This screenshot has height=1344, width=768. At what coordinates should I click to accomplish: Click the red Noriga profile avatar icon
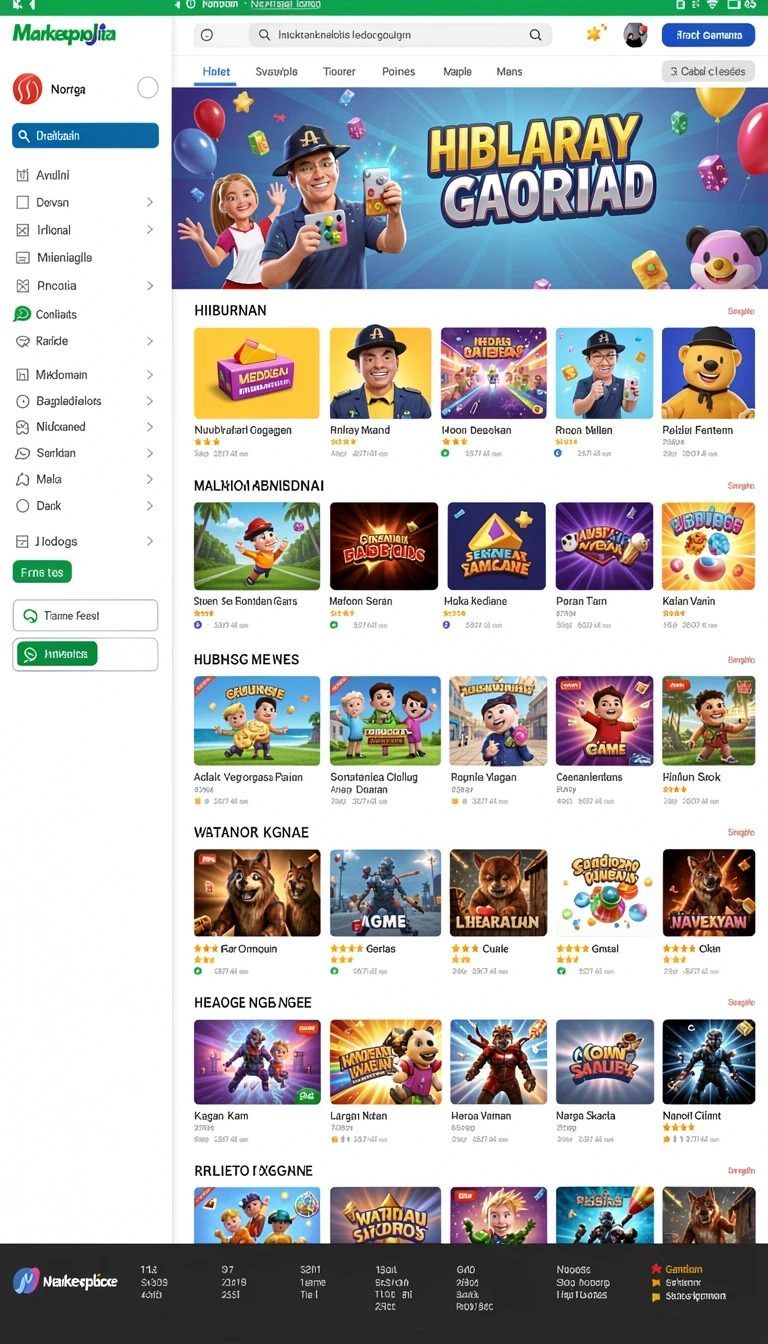point(27,89)
